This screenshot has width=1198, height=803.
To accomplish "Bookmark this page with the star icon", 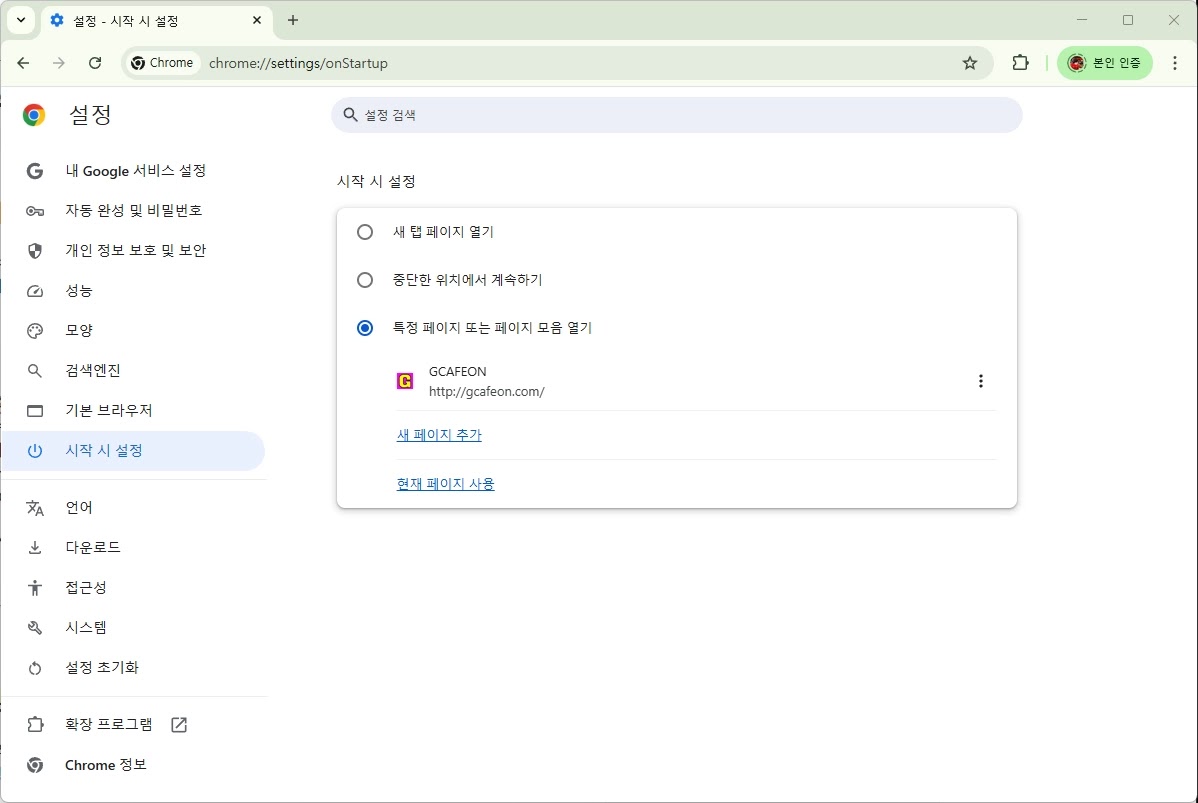I will click(970, 63).
